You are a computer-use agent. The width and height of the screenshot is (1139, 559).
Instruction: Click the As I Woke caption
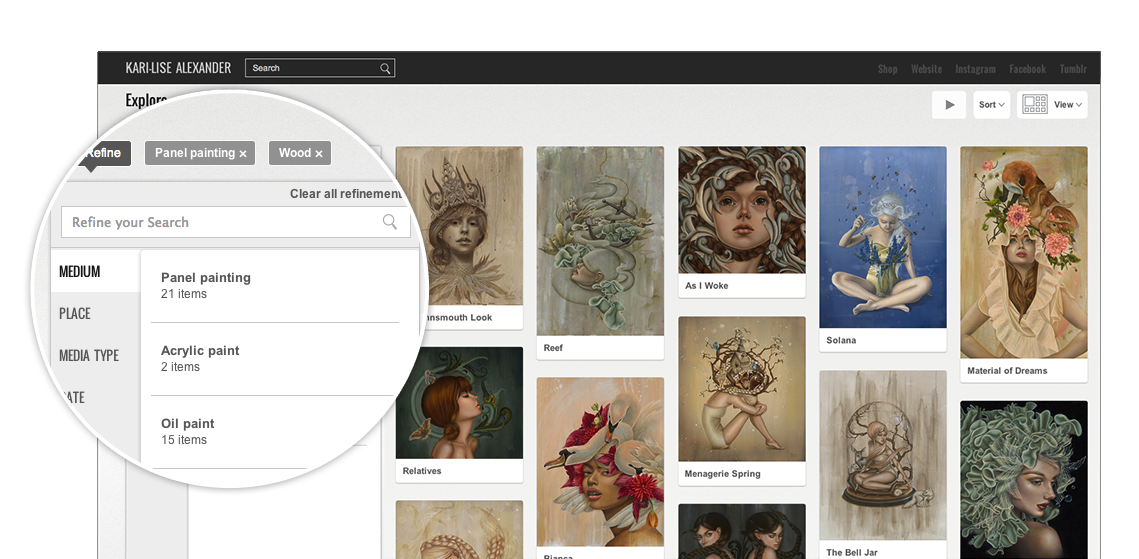point(707,286)
